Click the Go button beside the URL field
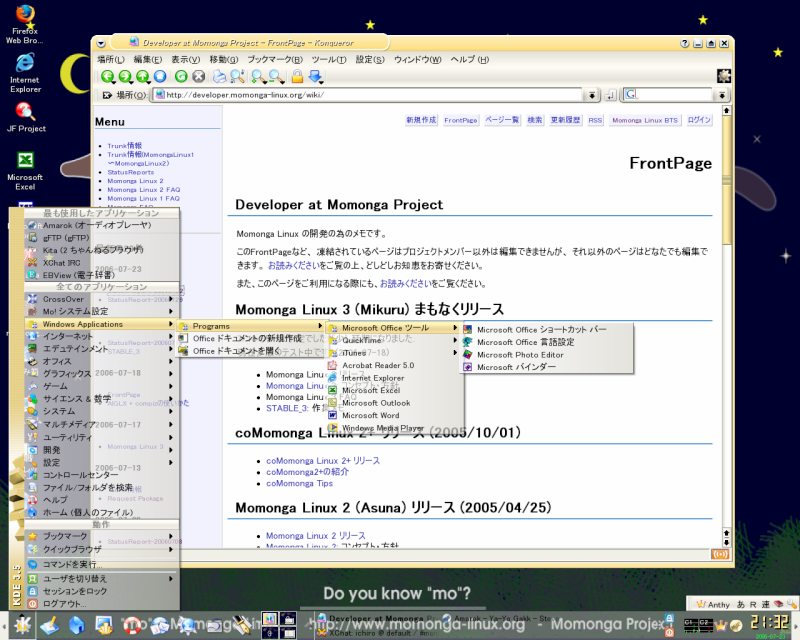This screenshot has width=800, height=640. click(x=611, y=95)
